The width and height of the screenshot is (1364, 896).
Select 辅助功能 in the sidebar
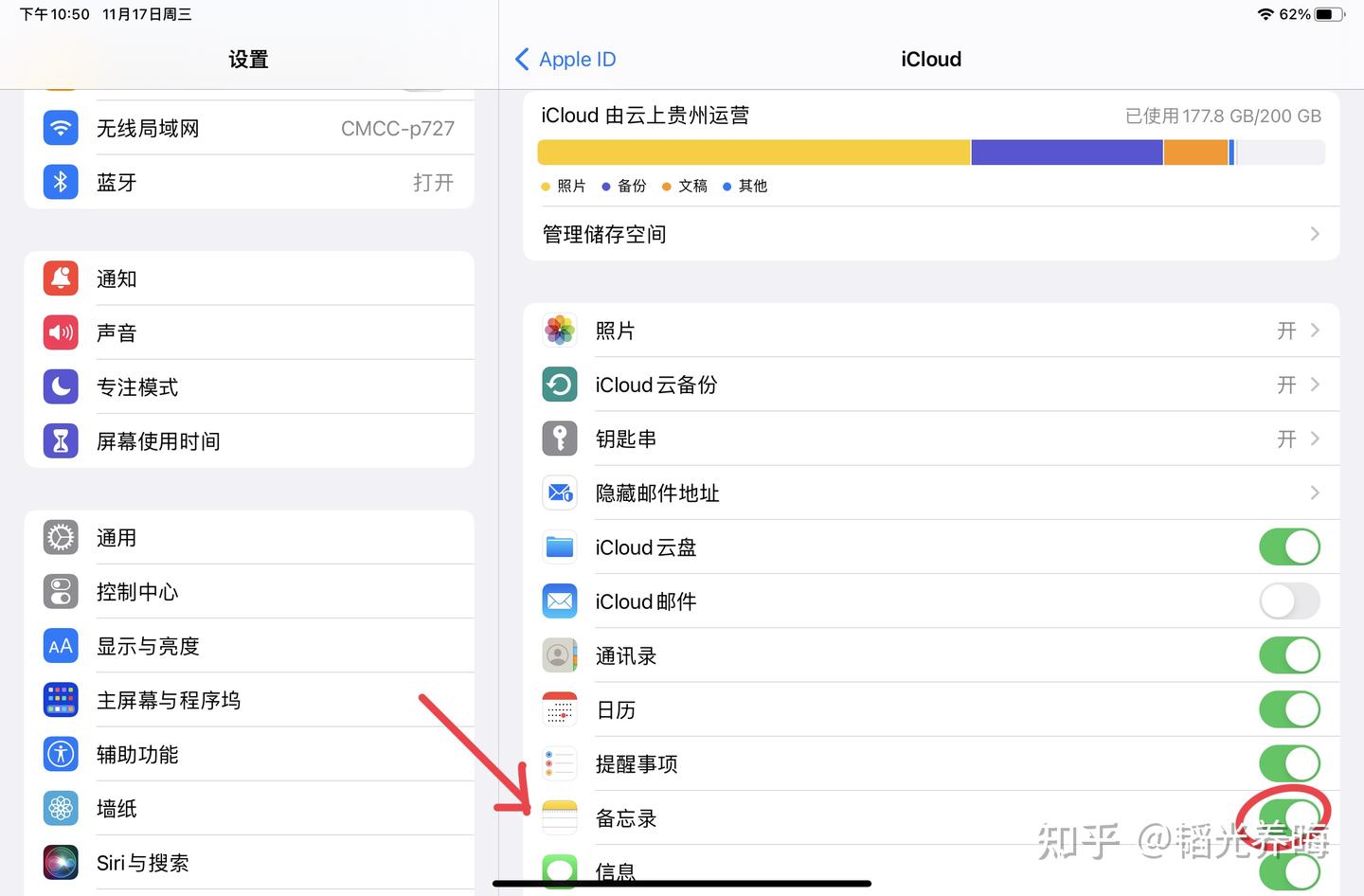pos(138,754)
